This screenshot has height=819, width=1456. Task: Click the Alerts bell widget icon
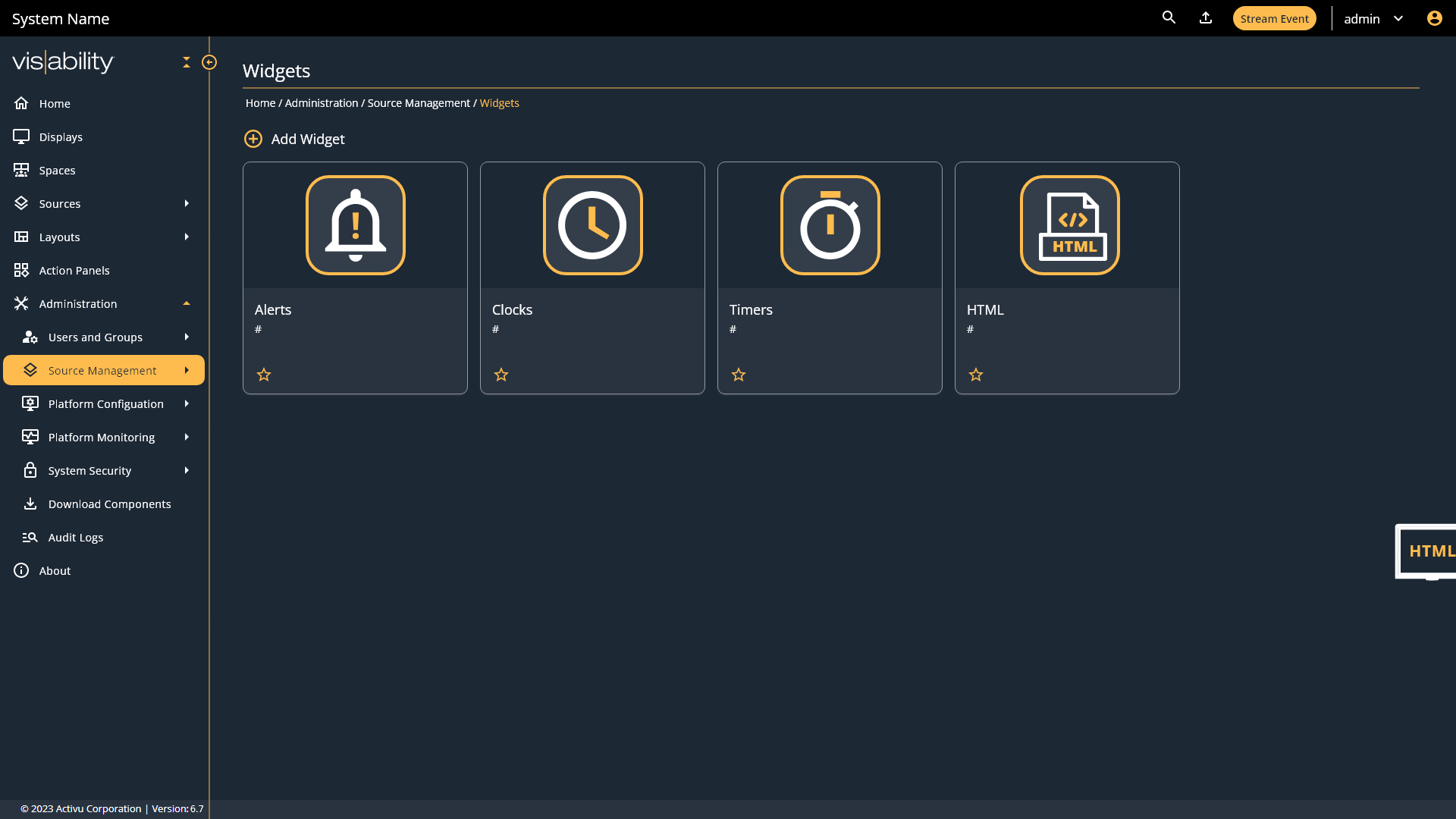pyautogui.click(x=355, y=225)
